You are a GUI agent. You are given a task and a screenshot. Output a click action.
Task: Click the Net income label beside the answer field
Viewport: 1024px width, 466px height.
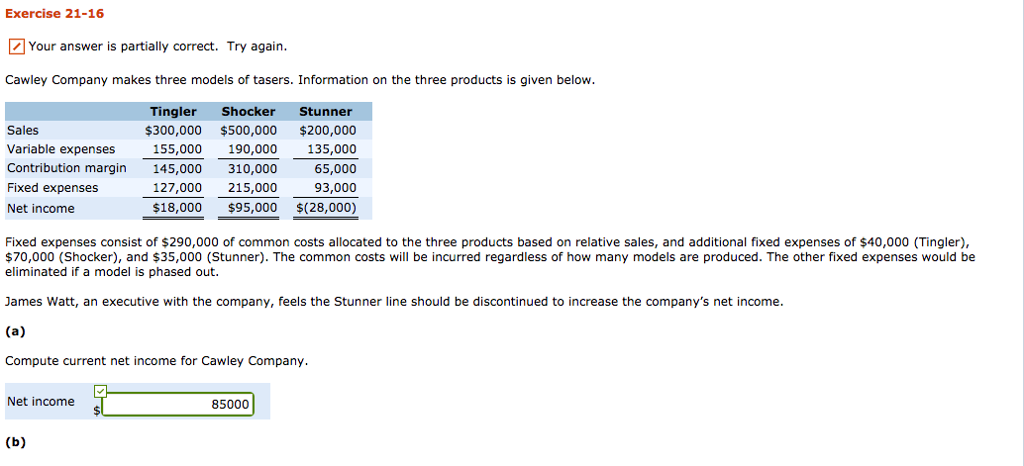[41, 402]
